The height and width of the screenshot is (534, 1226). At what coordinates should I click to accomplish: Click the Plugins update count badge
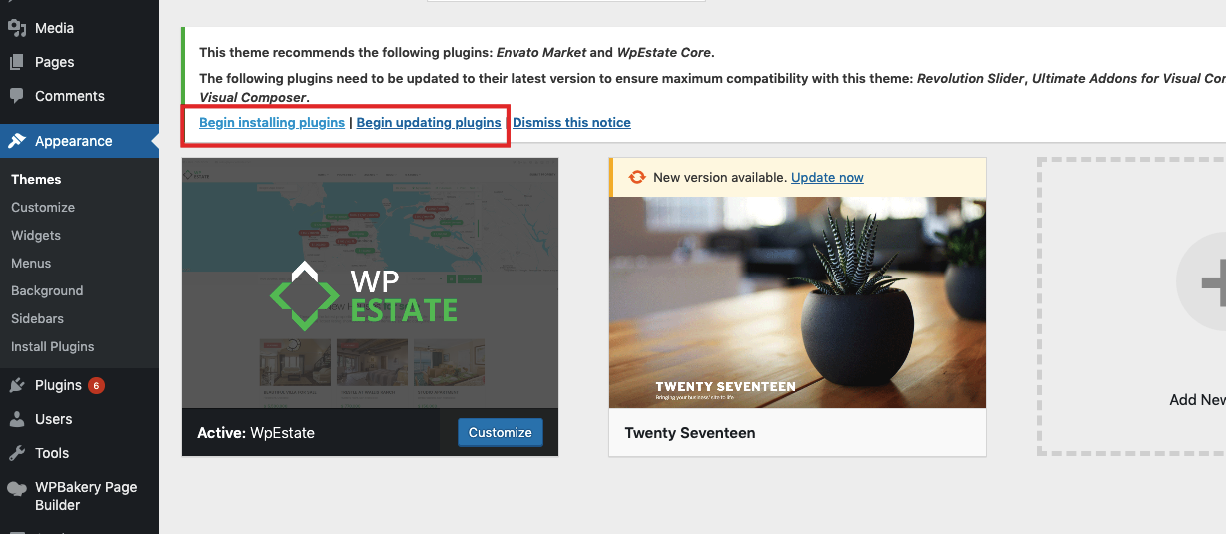pyautogui.click(x=96, y=385)
